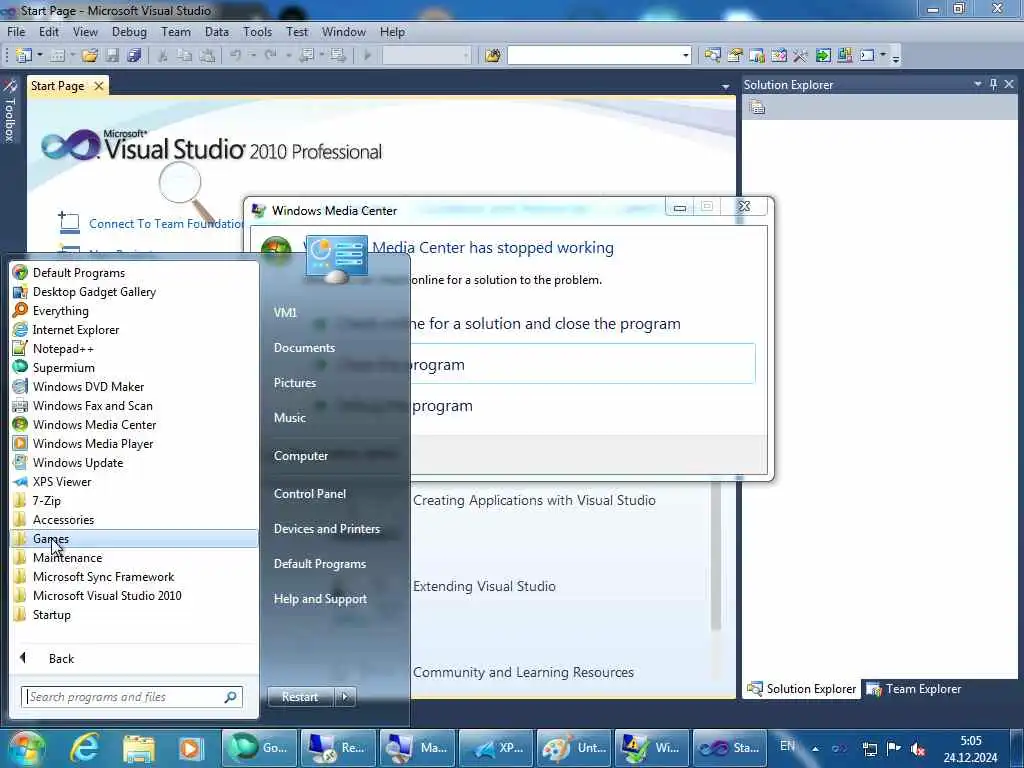1024x768 pixels.
Task: Open Devices and Printers from the Start menu
Action: point(327,528)
